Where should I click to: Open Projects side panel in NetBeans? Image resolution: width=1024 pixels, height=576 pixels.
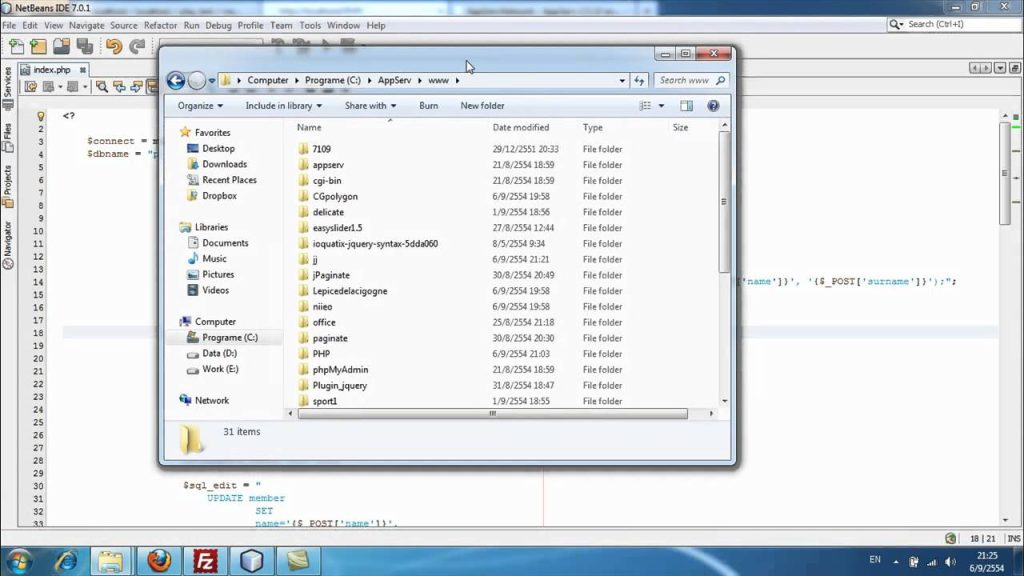pos(7,186)
